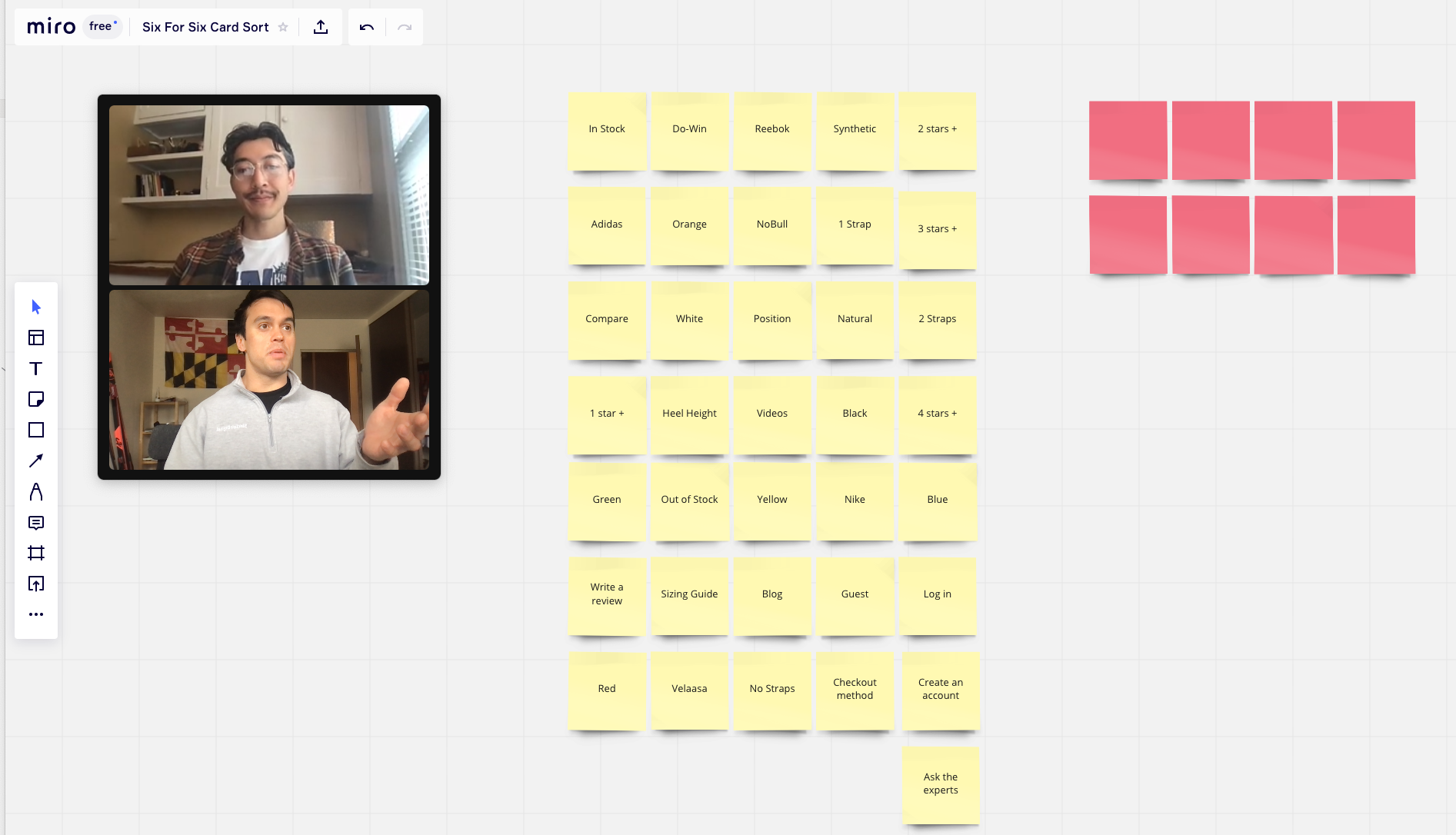Select the Text tool
The width and height of the screenshot is (1456, 835).
tap(36, 368)
